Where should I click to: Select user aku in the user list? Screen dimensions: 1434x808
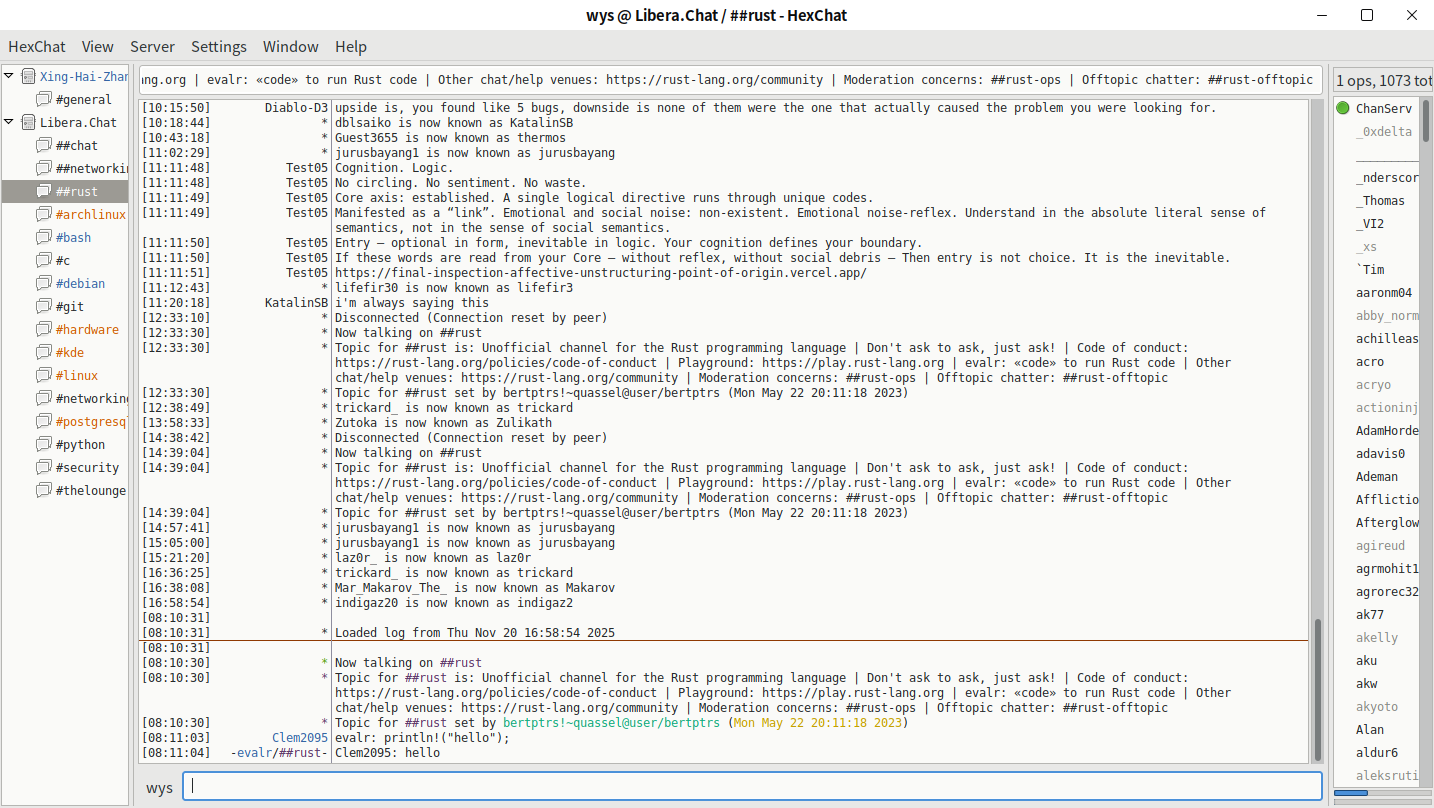1366,660
